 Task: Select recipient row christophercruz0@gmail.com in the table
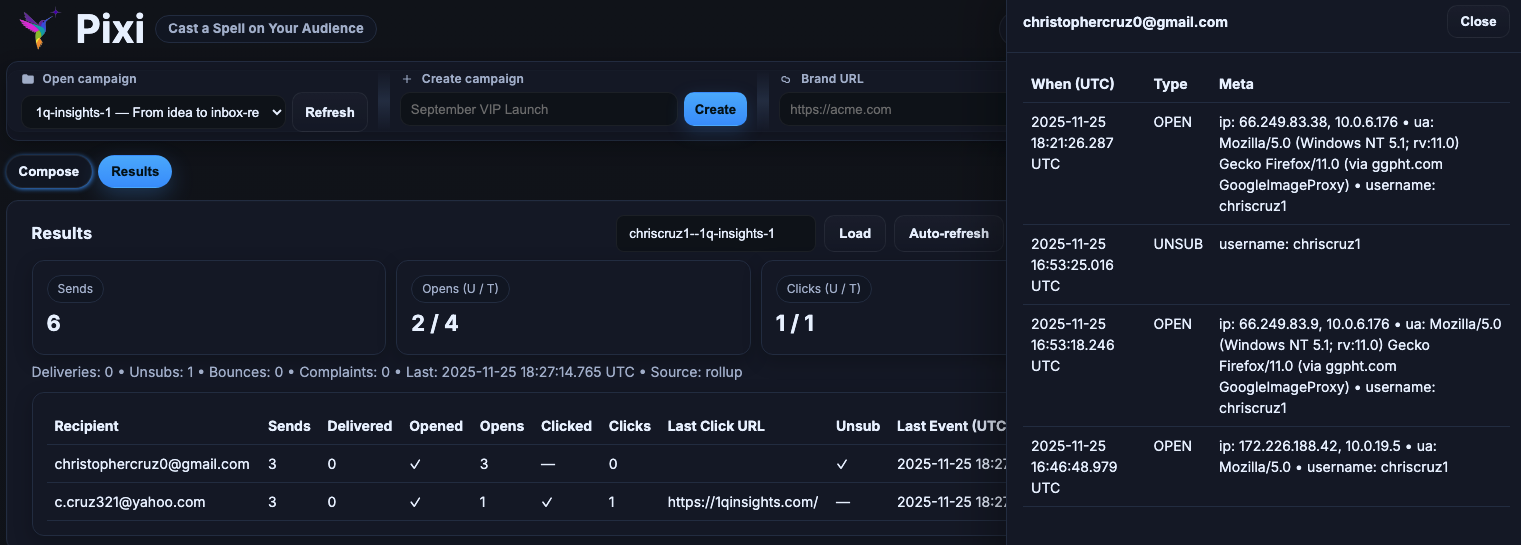[x=152, y=464]
